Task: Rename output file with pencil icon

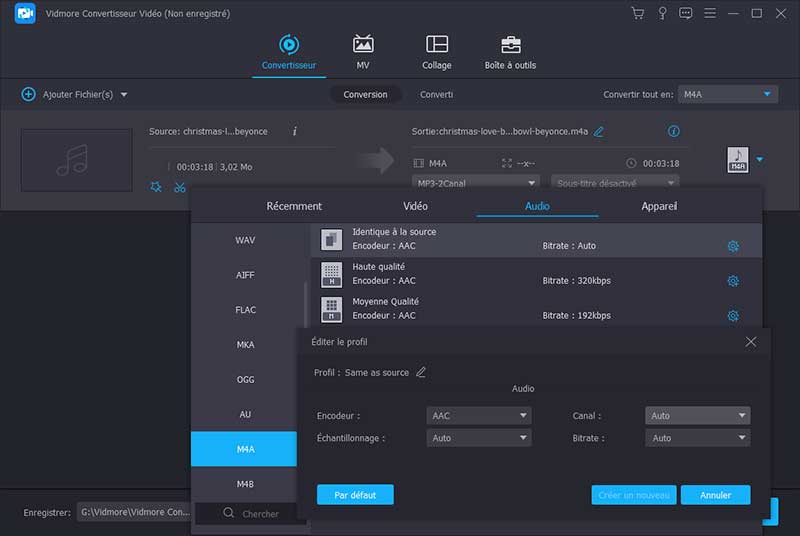Action: click(598, 132)
